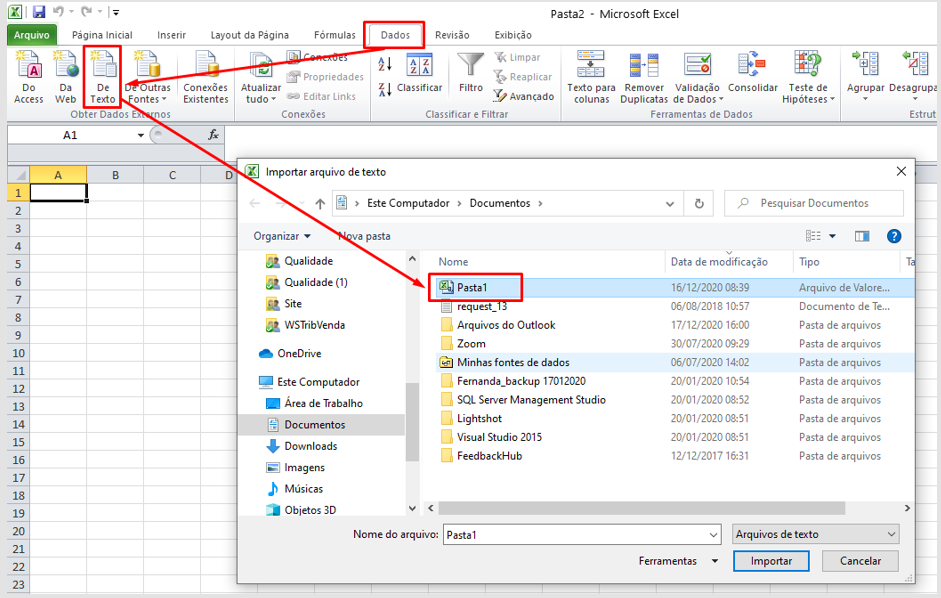Click the file list horizontal scrollbar
Viewport: 941px width, 598px height.
[x=642, y=508]
